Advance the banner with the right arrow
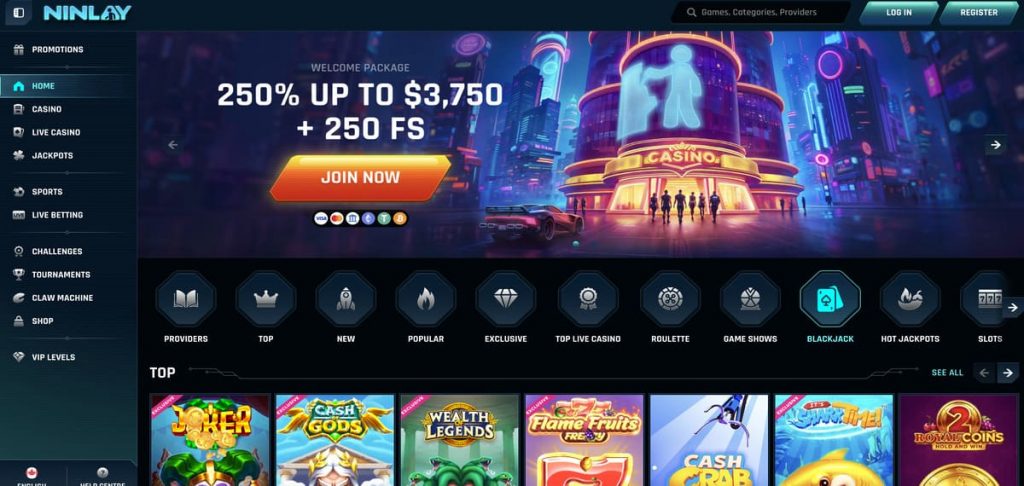Image resolution: width=1024 pixels, height=486 pixels. [x=995, y=145]
